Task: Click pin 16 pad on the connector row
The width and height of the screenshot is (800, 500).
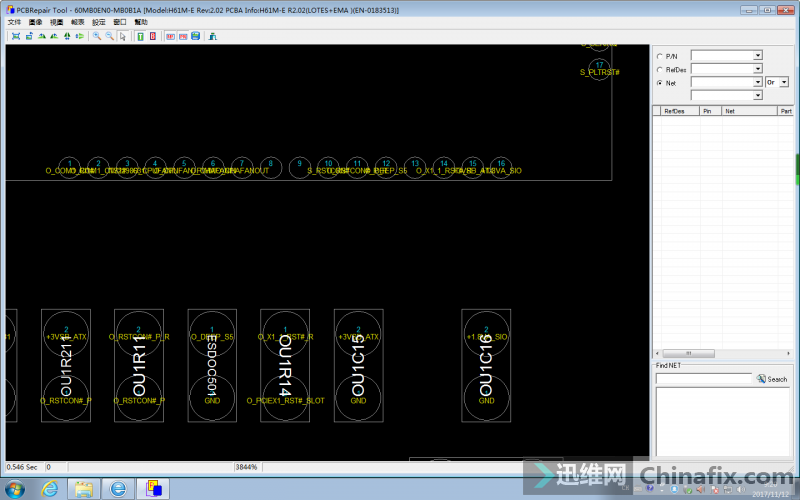Action: coord(501,167)
